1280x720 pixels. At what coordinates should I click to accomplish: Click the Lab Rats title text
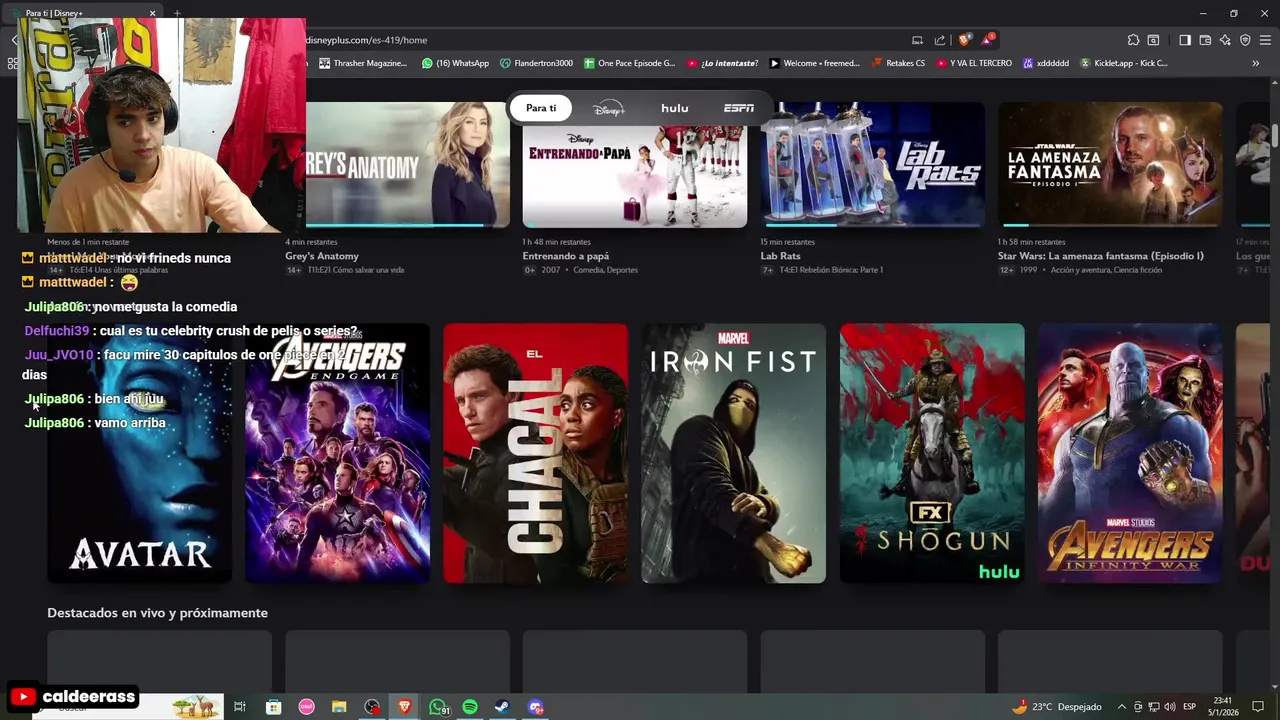click(x=780, y=256)
